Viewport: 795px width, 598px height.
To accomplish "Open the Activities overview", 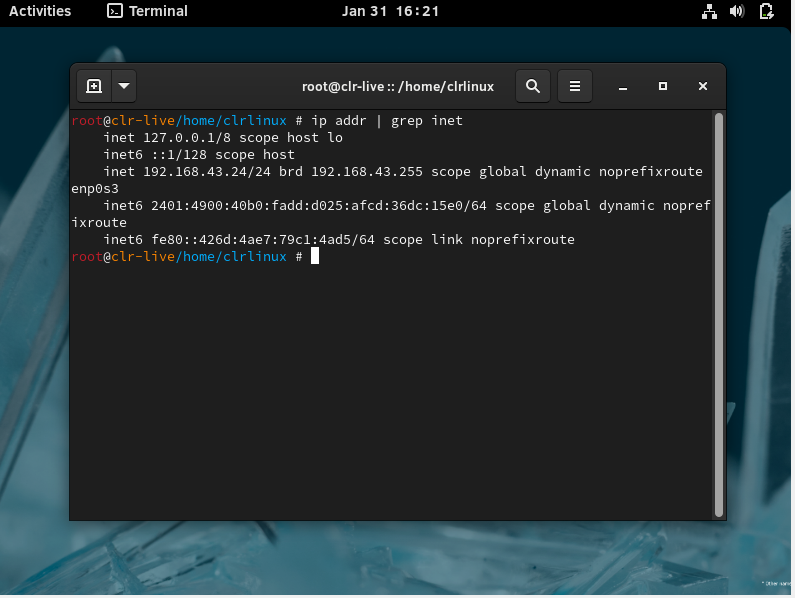I will (x=40, y=11).
